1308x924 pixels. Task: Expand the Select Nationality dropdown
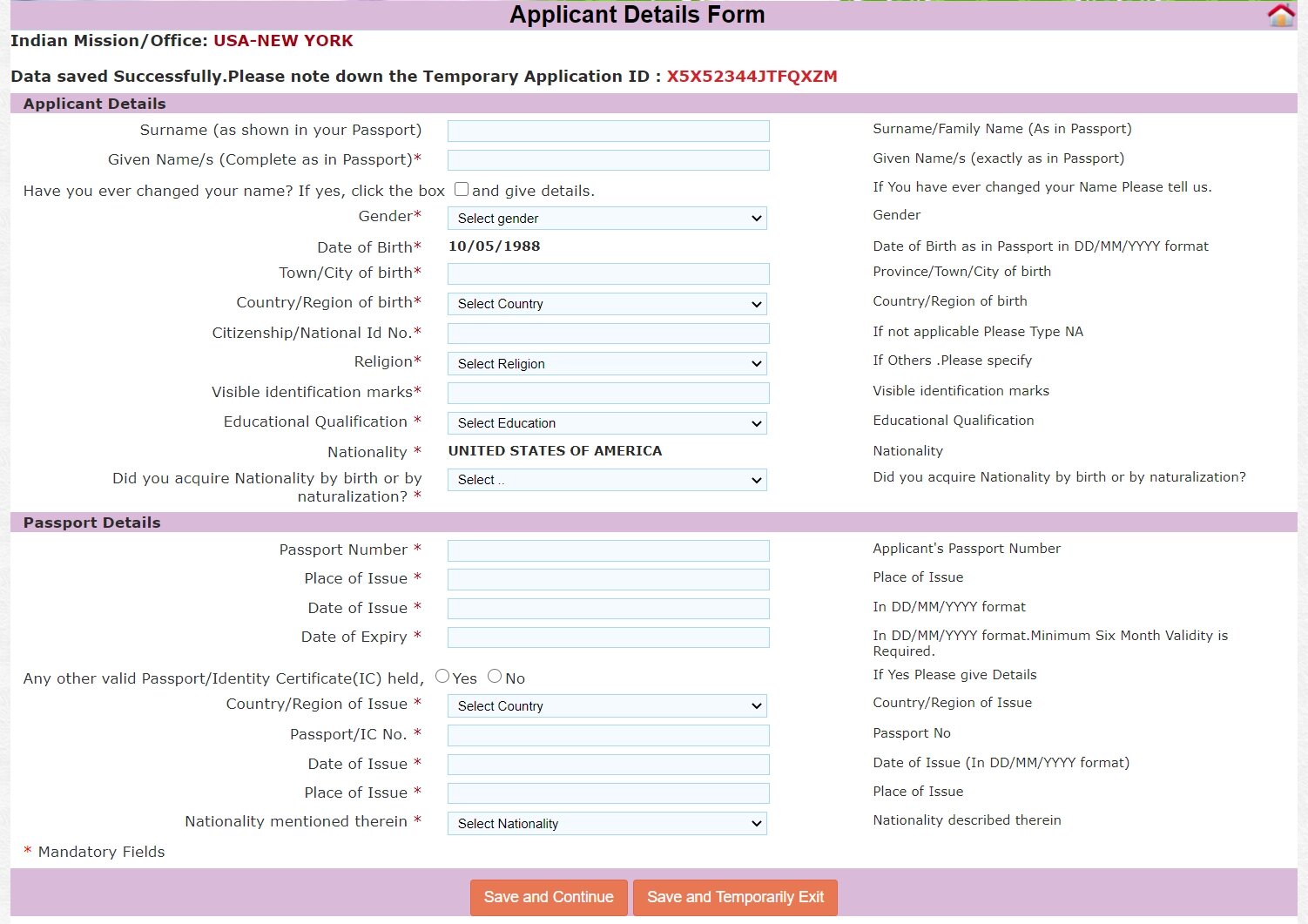[607, 824]
